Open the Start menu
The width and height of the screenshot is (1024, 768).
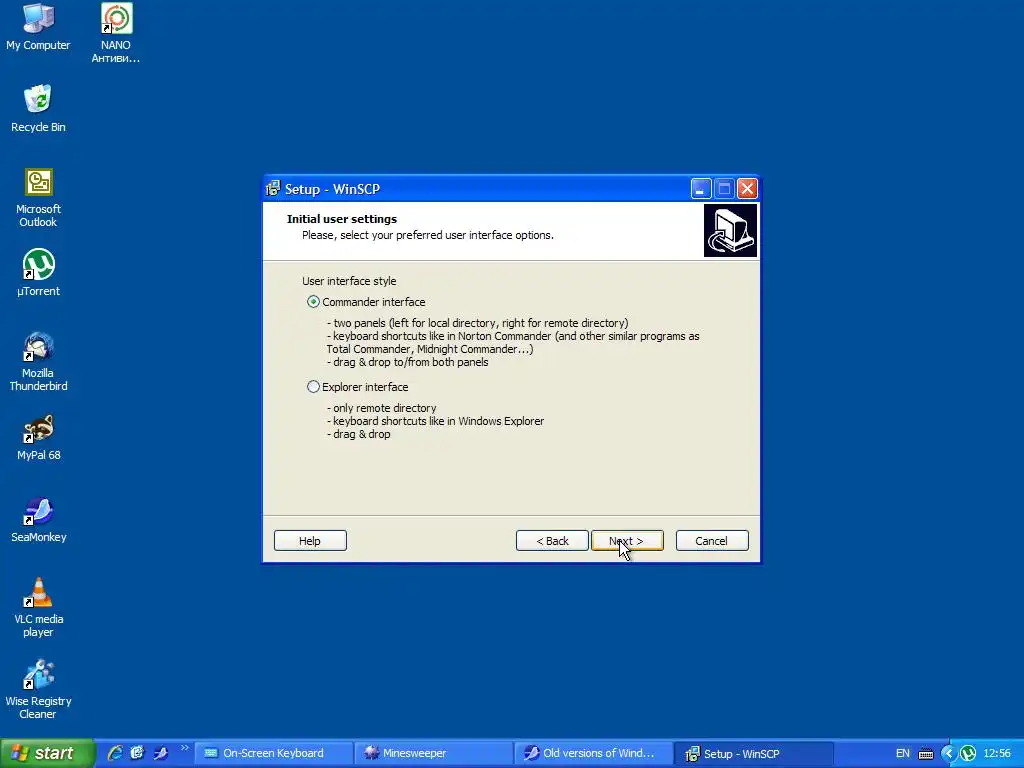click(47, 753)
